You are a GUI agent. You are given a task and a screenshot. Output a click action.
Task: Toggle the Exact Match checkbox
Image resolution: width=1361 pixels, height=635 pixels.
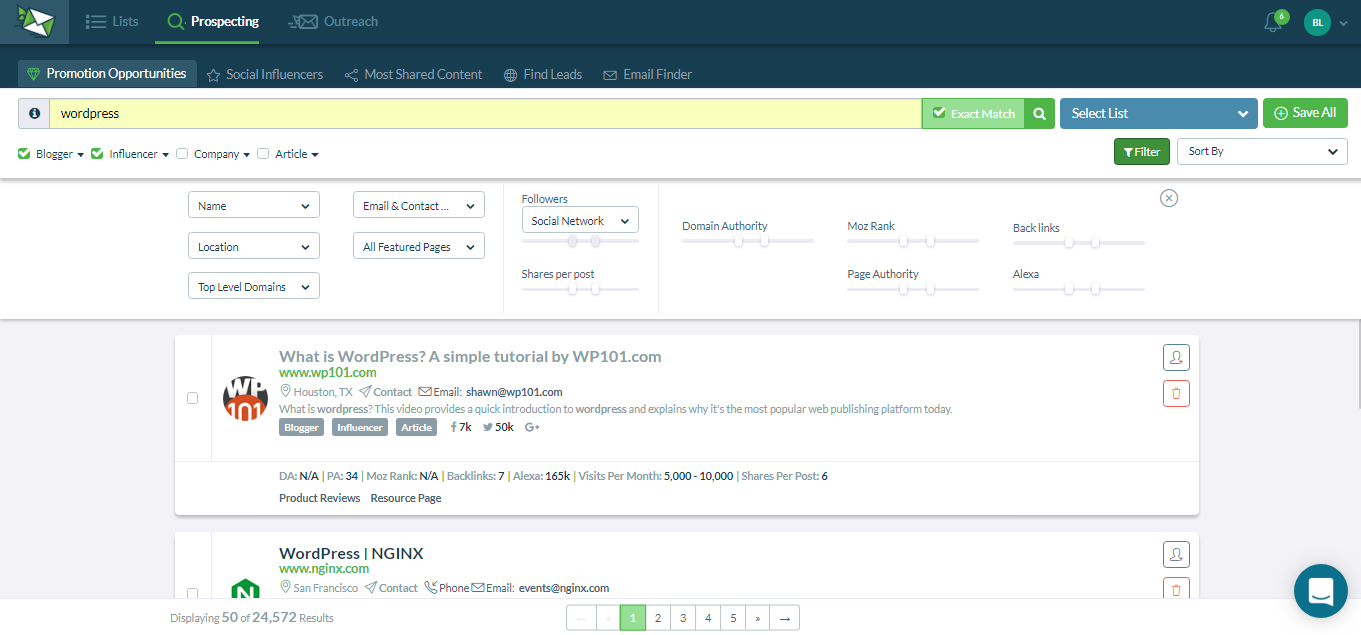939,113
